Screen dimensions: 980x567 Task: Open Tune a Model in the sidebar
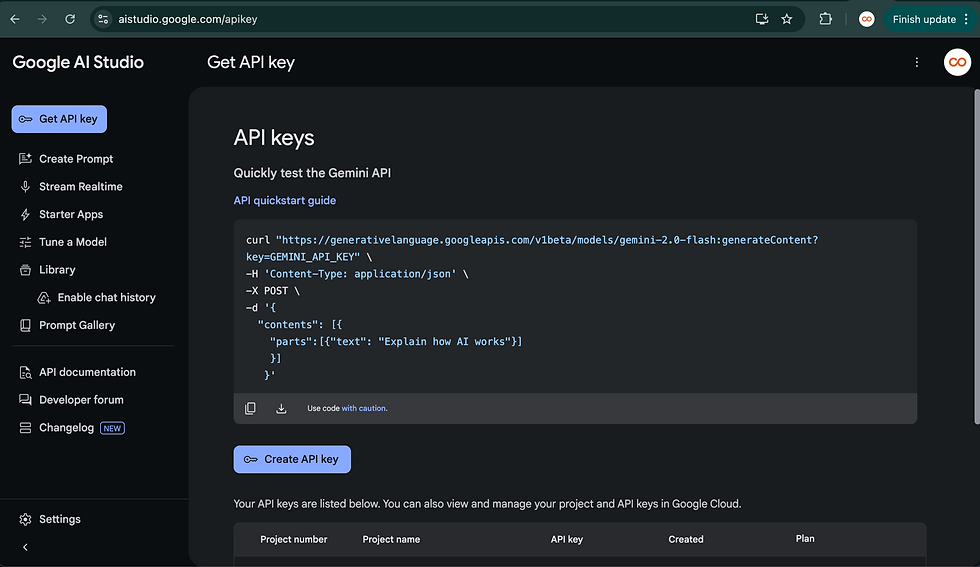click(73, 242)
